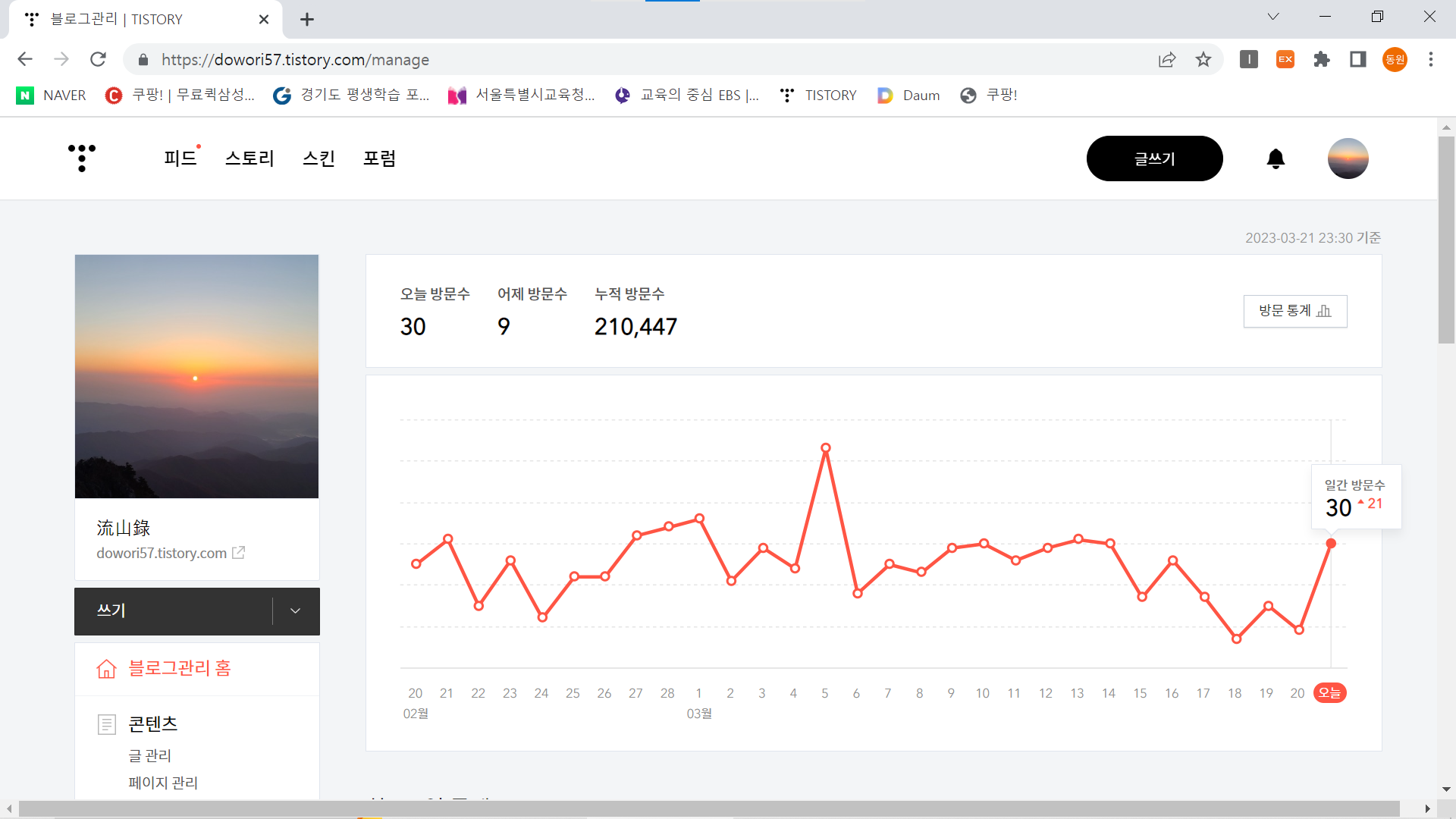Reload the page

coord(98,59)
